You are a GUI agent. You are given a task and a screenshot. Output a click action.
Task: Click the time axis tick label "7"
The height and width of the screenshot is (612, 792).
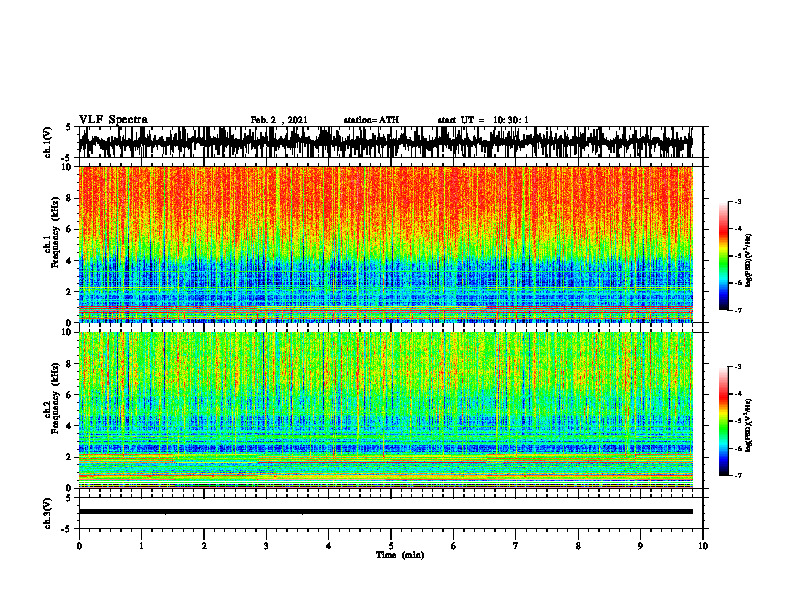[516, 546]
